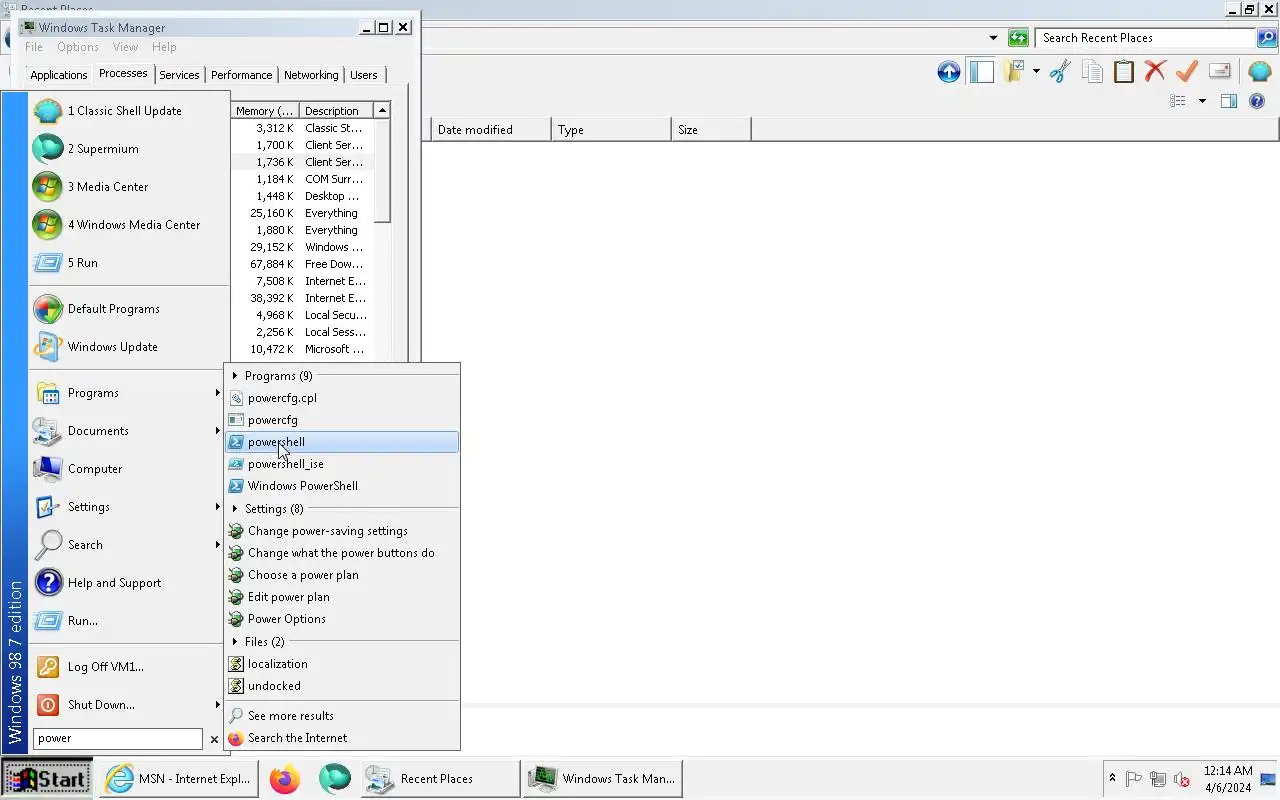Open the address bar history dropdown

993,38
